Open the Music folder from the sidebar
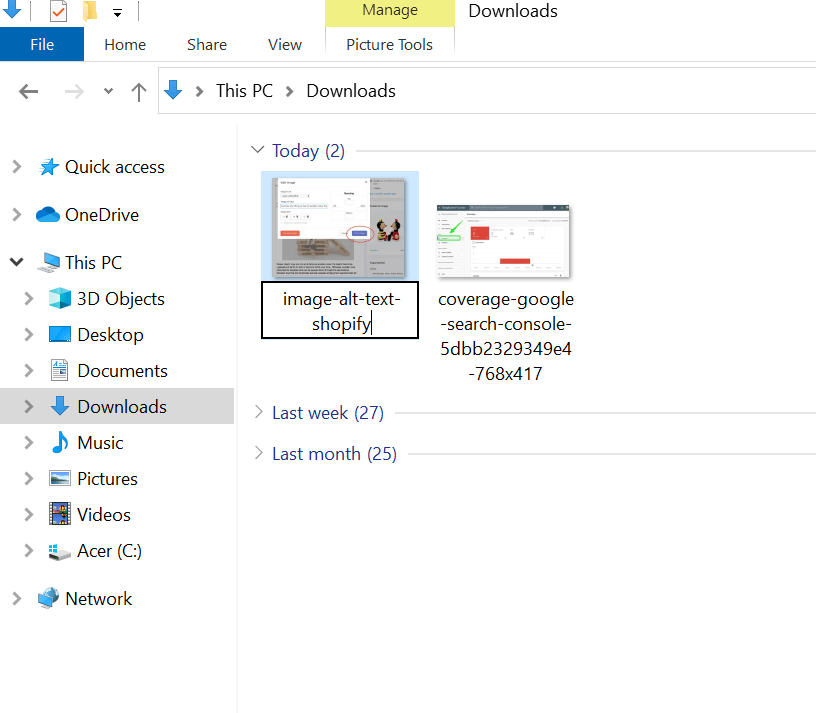The image size is (816, 713). 98,442
